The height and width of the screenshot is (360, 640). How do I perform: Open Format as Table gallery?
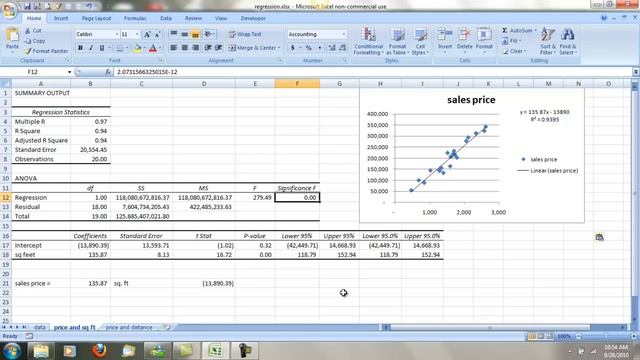397,41
